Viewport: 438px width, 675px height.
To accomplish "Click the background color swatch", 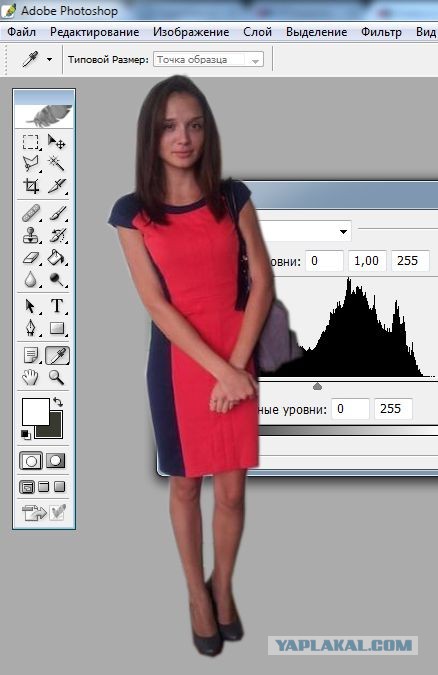I will click(x=55, y=430).
